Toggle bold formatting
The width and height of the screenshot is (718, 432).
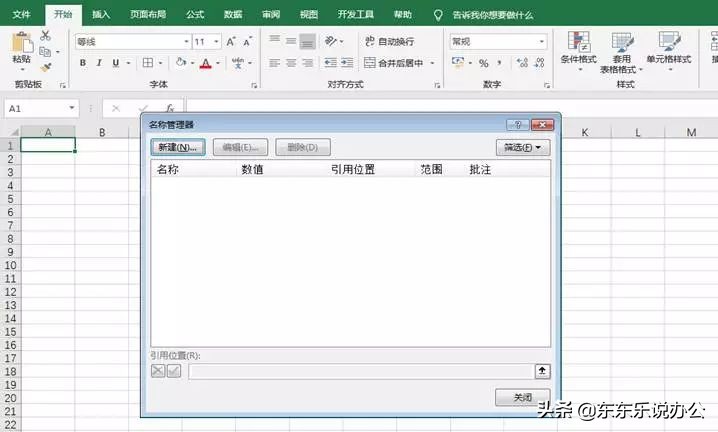pos(82,63)
